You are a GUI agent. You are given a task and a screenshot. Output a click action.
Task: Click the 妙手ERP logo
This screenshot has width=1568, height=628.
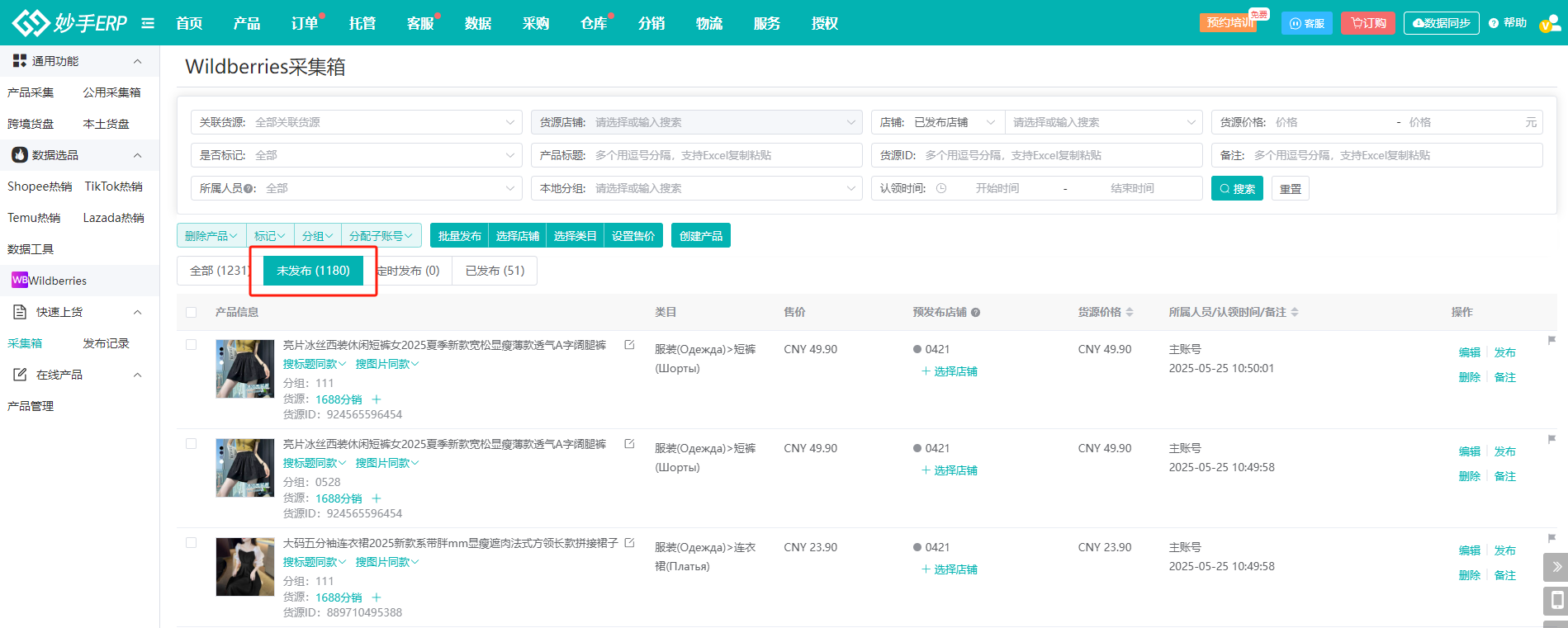click(70, 23)
